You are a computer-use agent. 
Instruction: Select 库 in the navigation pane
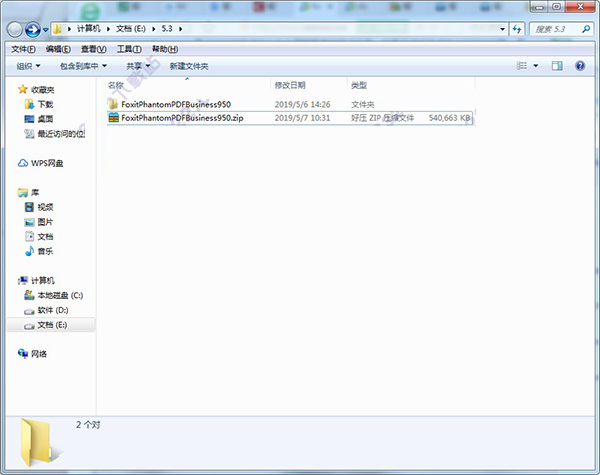35,193
